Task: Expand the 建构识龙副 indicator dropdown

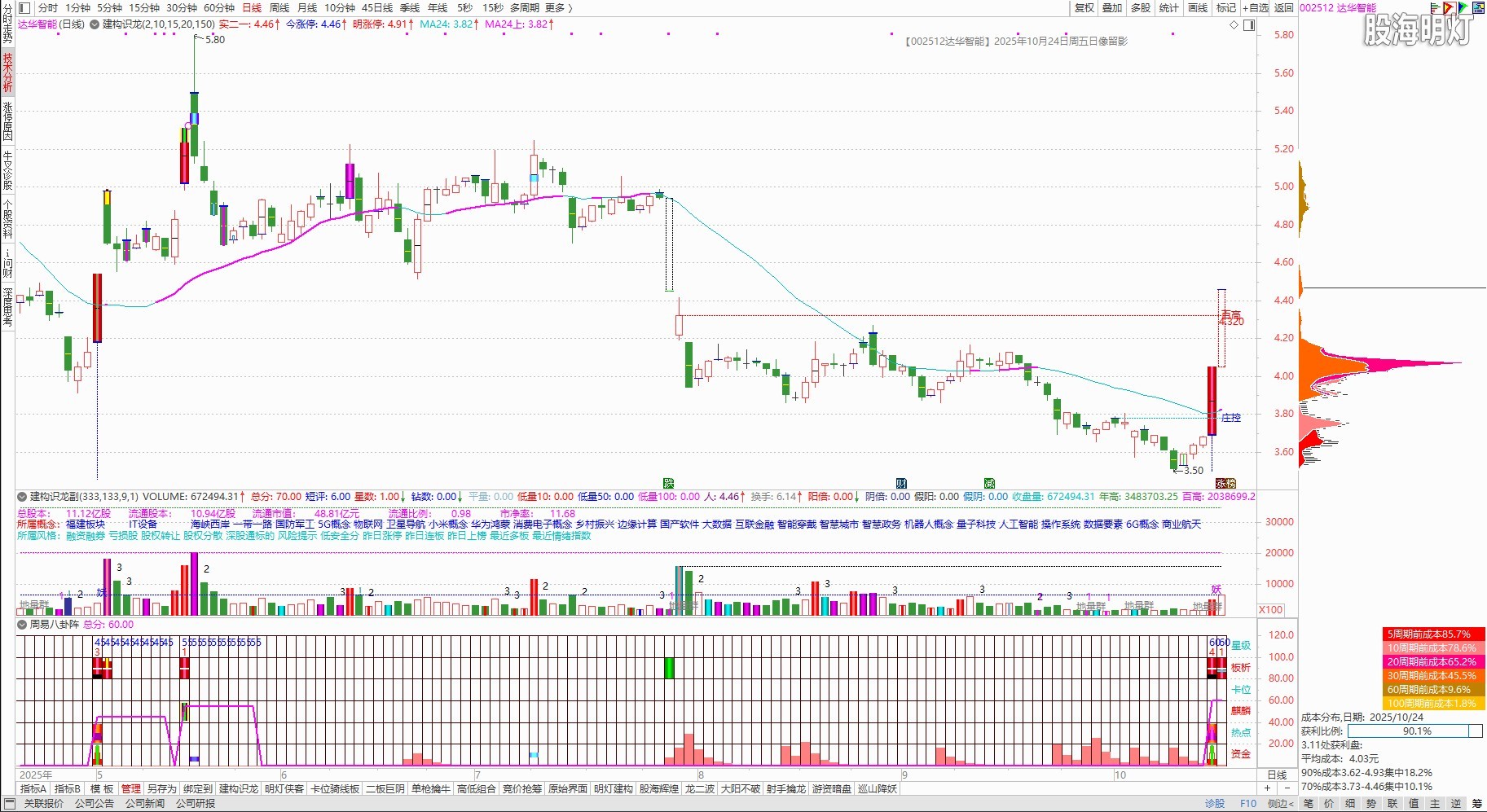Action: pyautogui.click(x=22, y=497)
